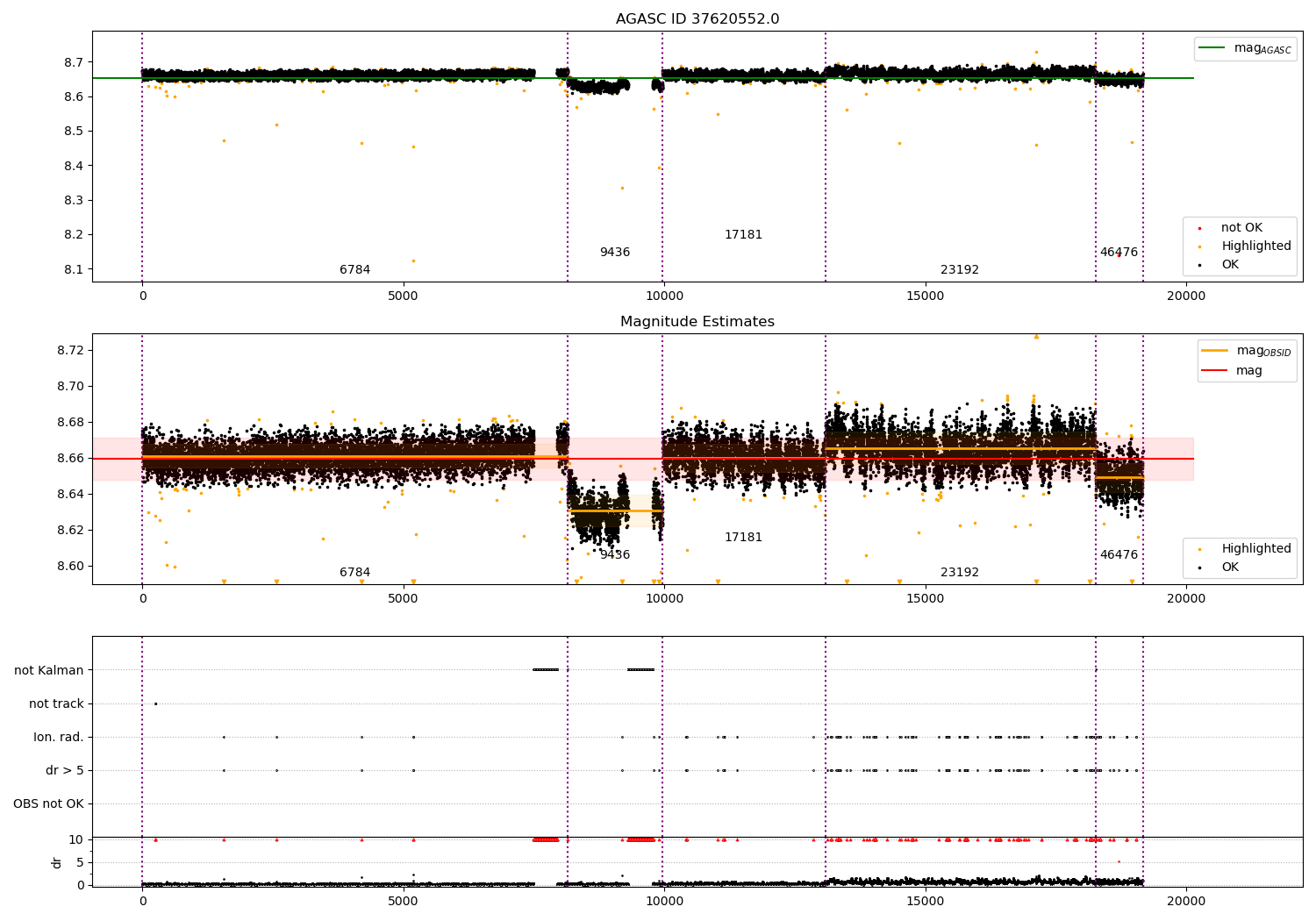
Task: Click the 8.4 y-axis tick label
Action: click(73, 166)
